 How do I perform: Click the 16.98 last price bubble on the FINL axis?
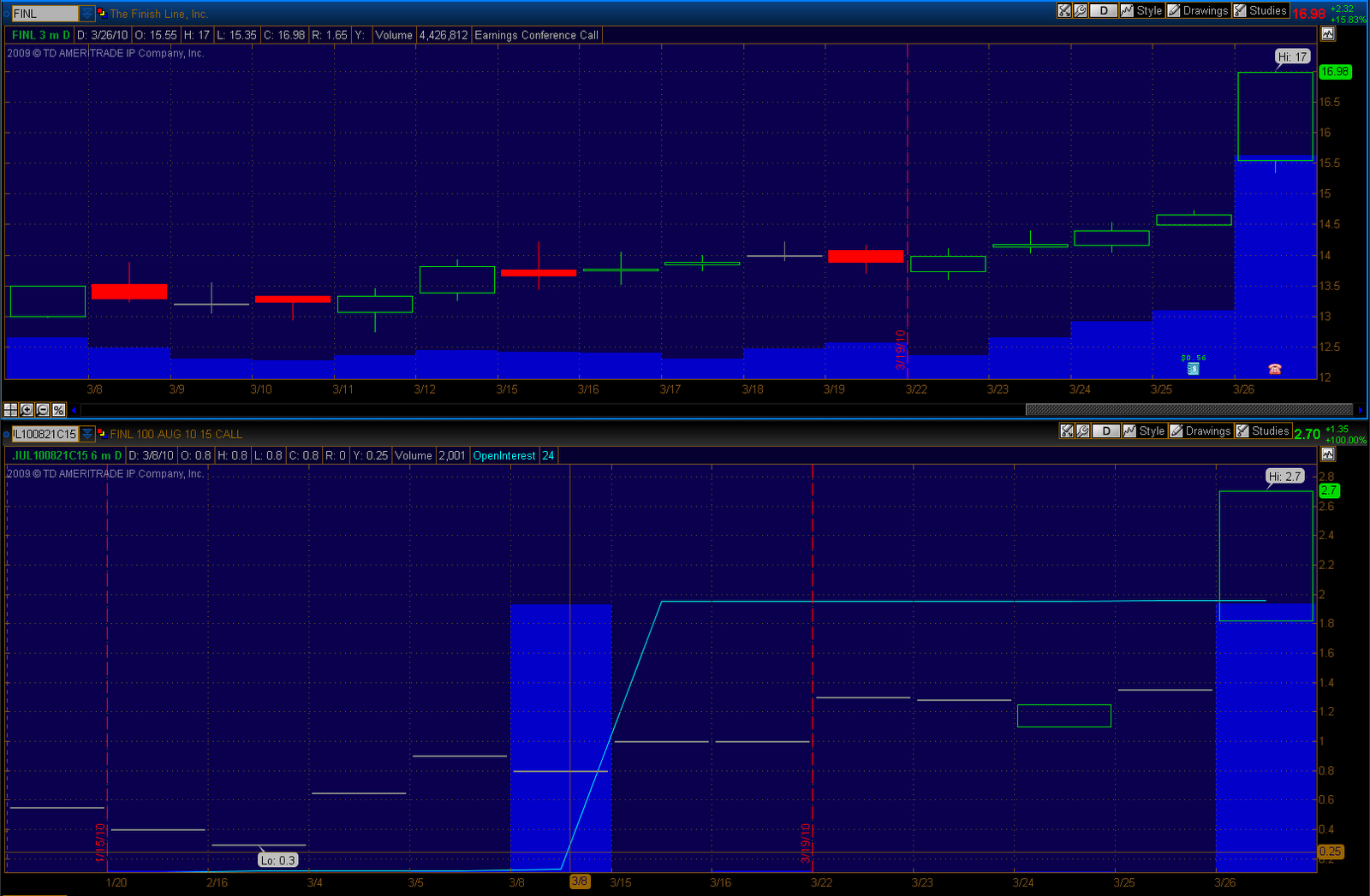1335,72
